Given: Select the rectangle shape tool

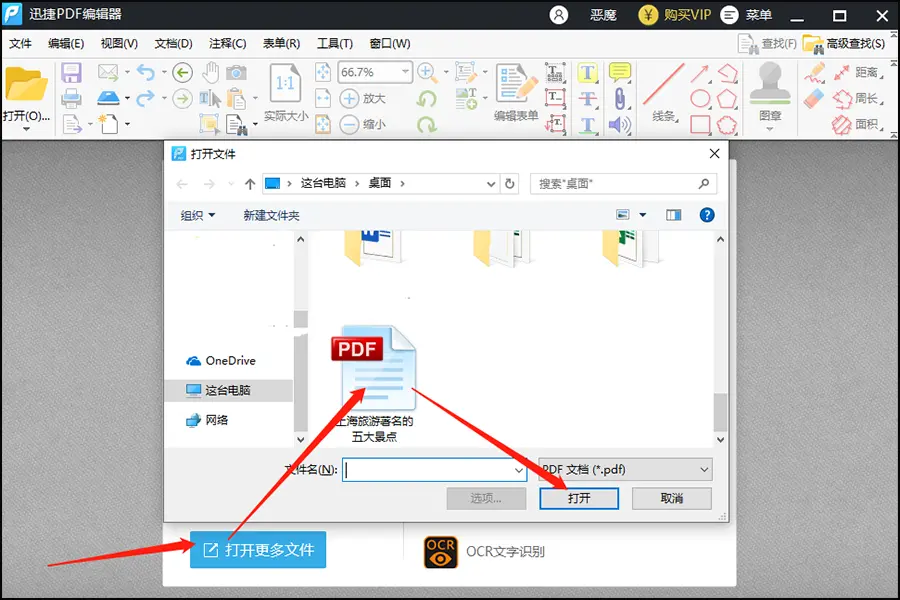Looking at the screenshot, I should point(700,125).
